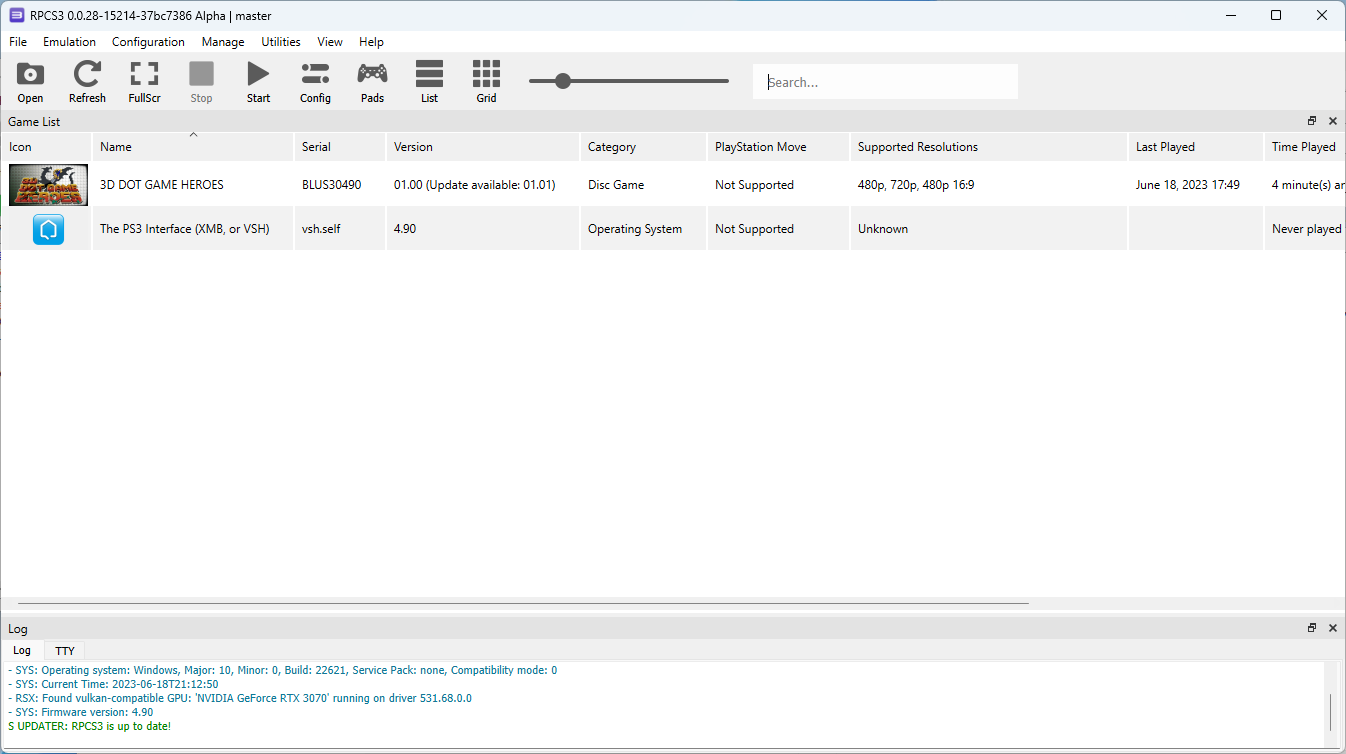This screenshot has height=754, width=1346.
Task: Switch to List view icon
Action: point(429,74)
